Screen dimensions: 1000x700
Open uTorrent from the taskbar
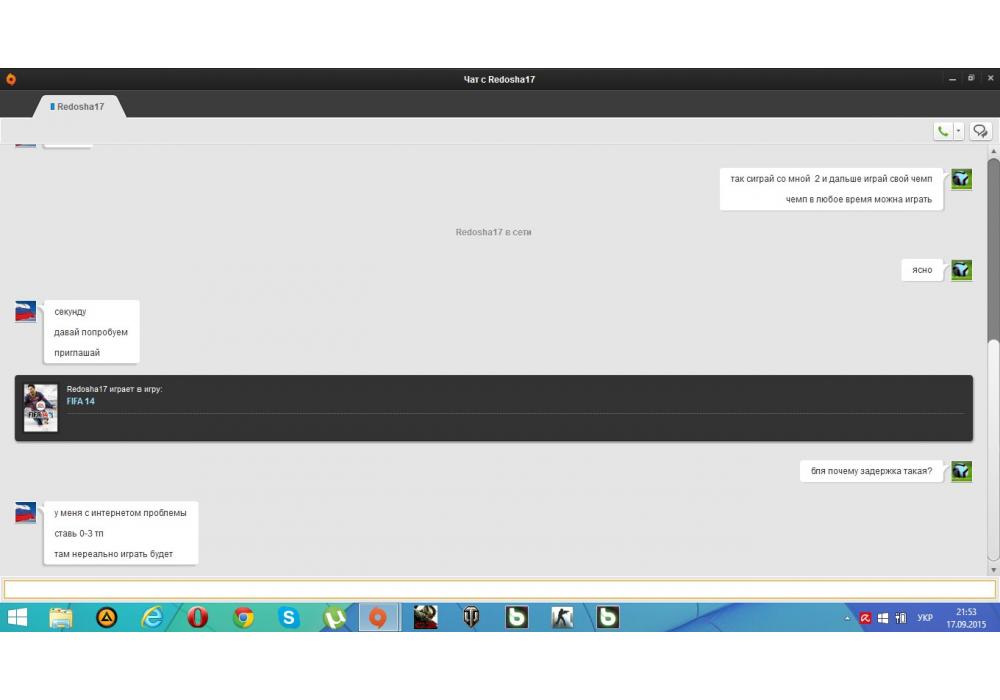[x=335, y=617]
